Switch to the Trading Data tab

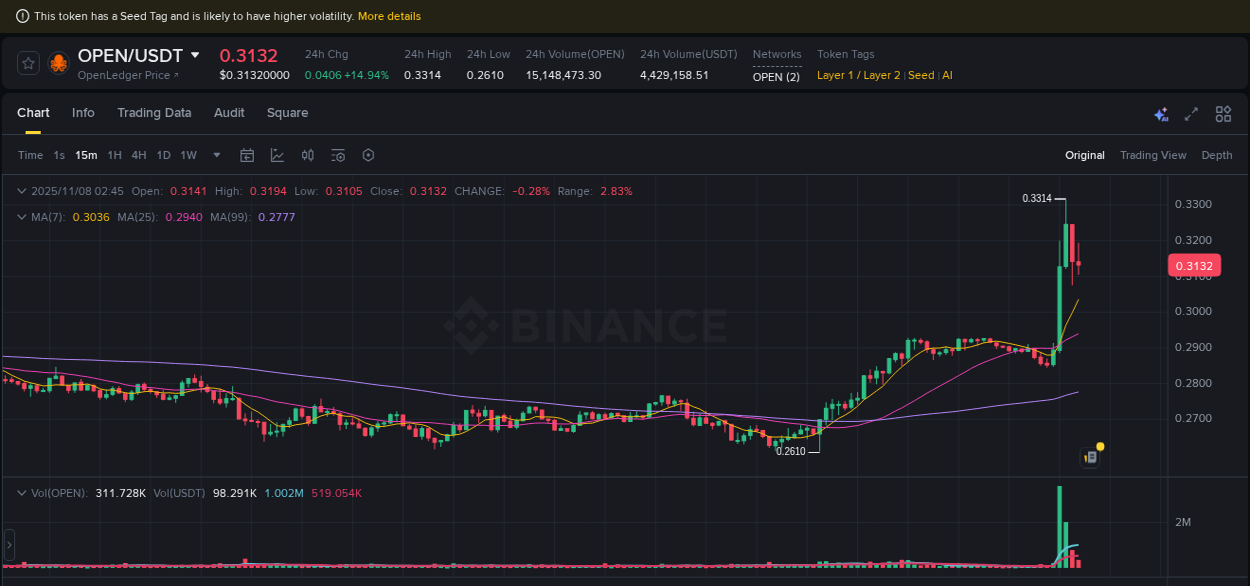(x=154, y=113)
